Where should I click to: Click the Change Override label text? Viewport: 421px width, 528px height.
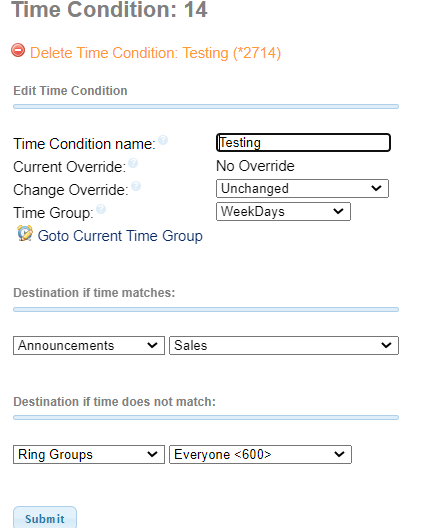tap(71, 190)
